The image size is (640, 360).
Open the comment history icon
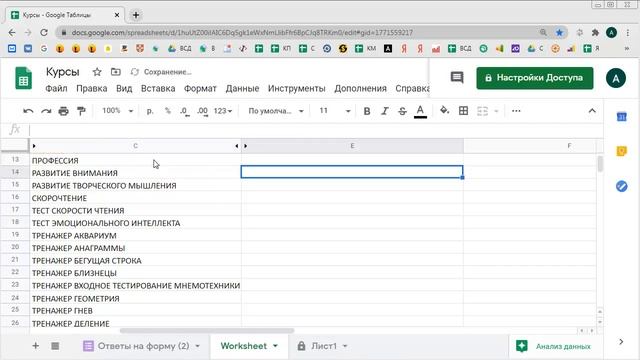[x=457, y=78]
